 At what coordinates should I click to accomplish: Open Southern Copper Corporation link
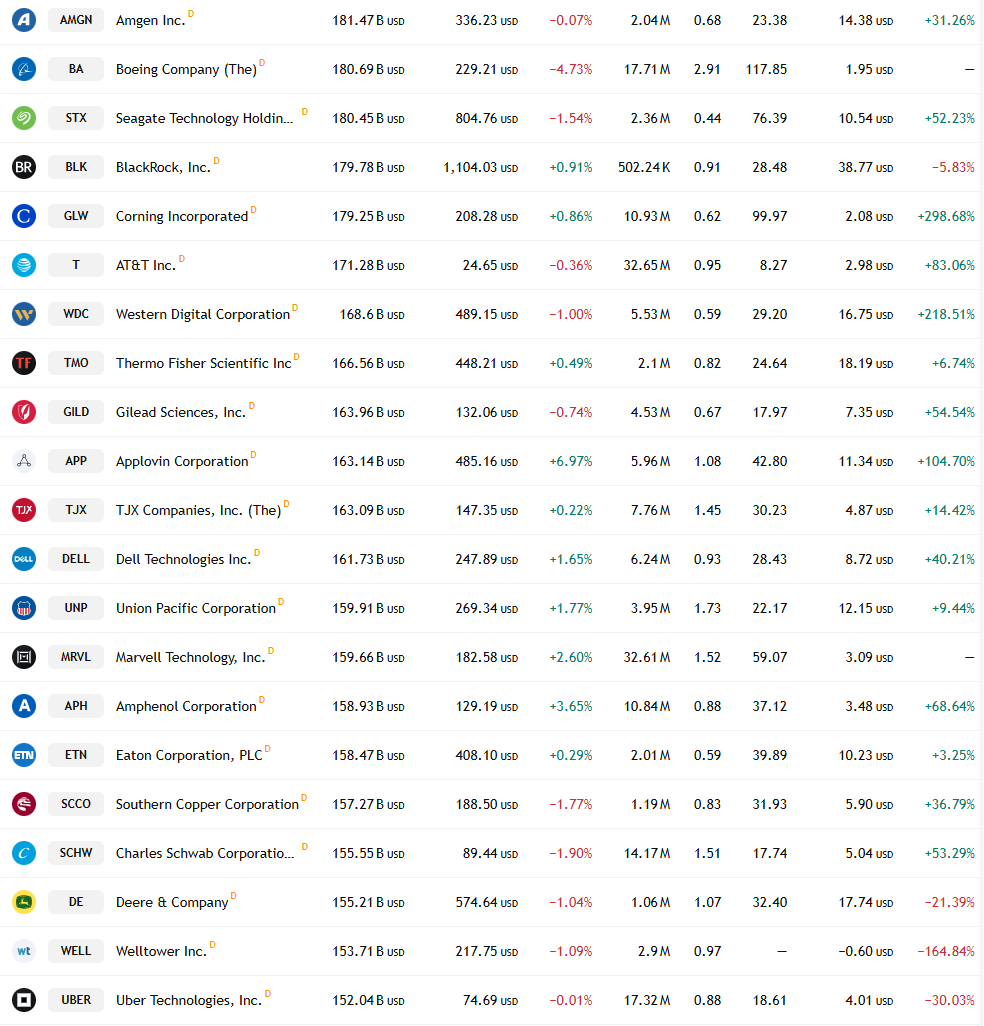(207, 804)
